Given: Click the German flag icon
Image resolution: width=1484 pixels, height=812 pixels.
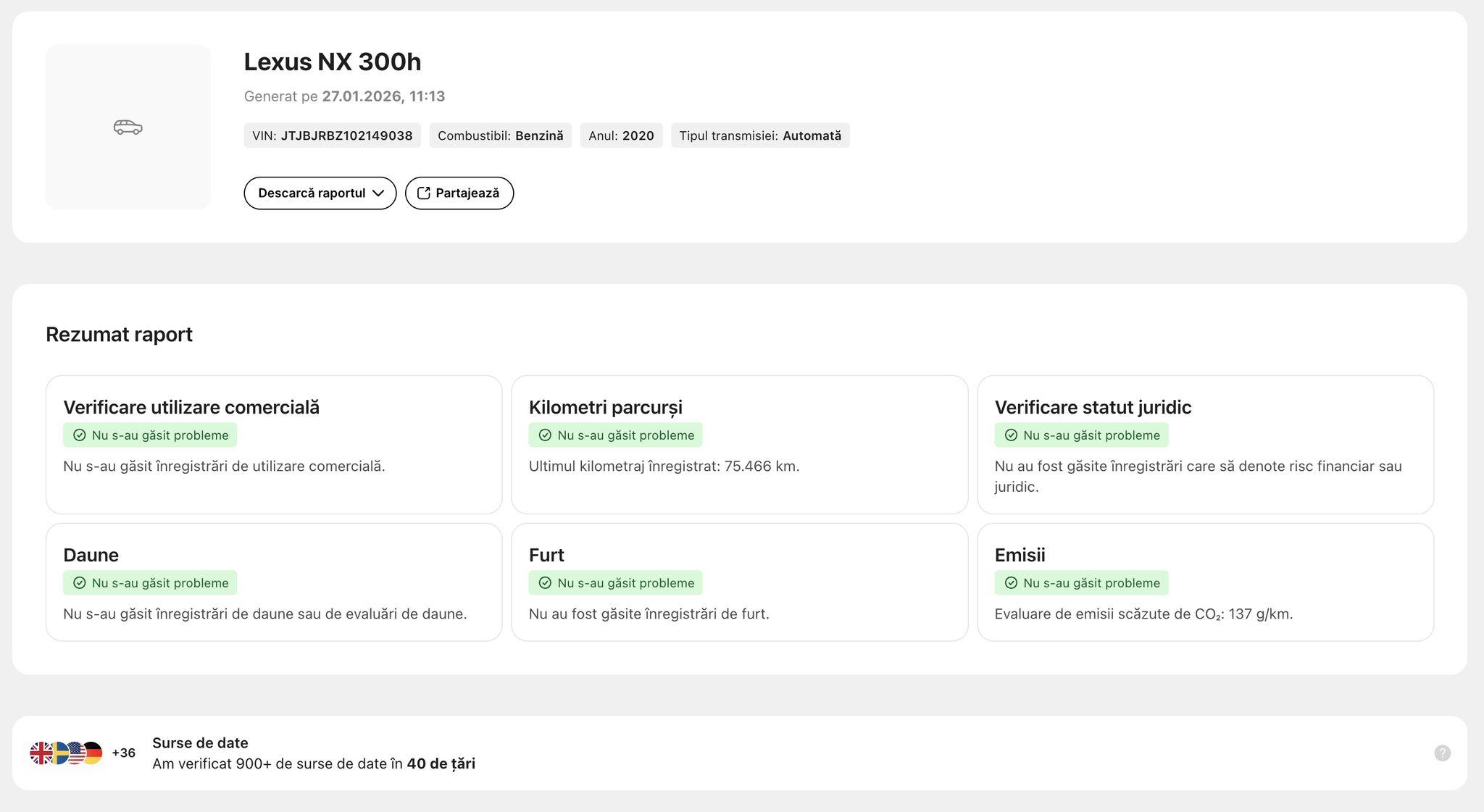Looking at the screenshot, I should (95, 753).
